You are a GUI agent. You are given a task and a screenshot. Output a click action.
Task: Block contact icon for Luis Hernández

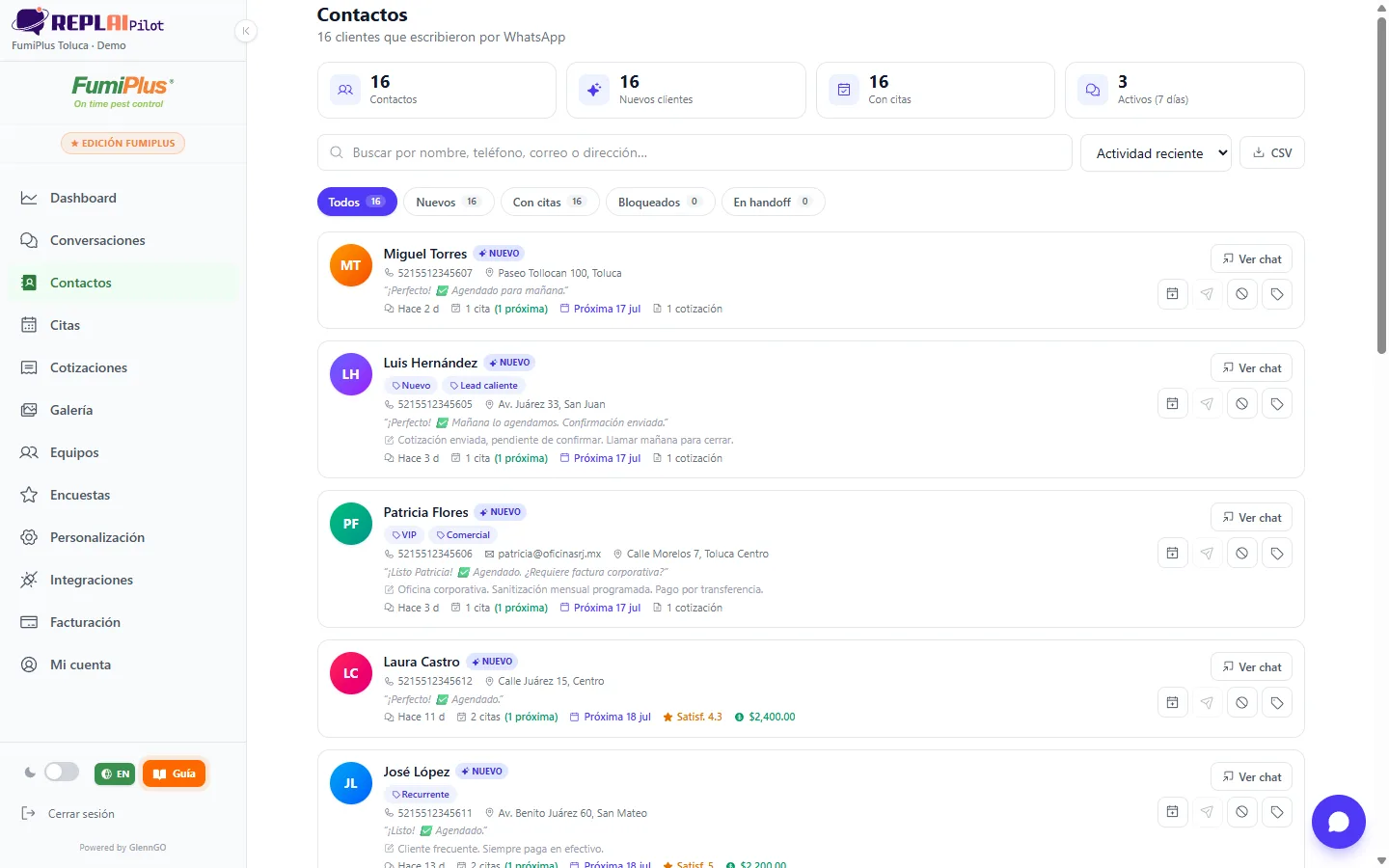click(x=1242, y=404)
